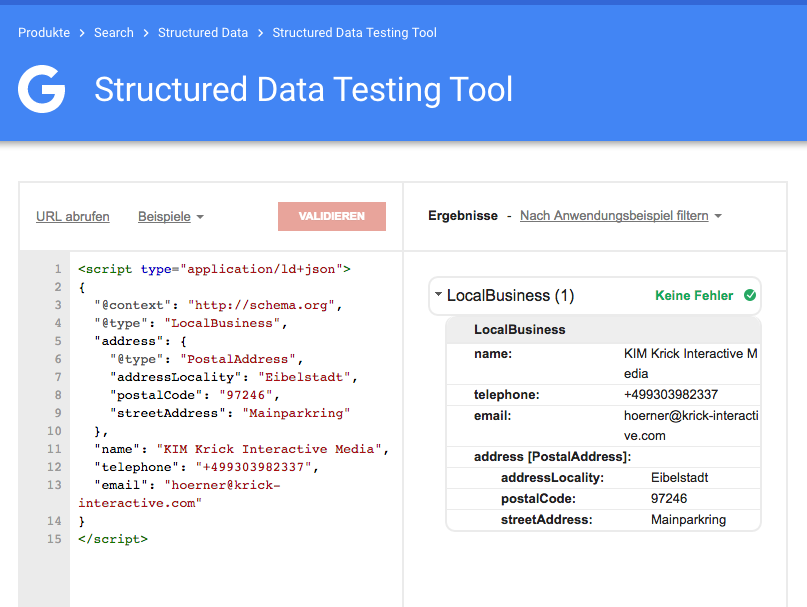
Task: Click the name label in results table
Action: pos(493,354)
